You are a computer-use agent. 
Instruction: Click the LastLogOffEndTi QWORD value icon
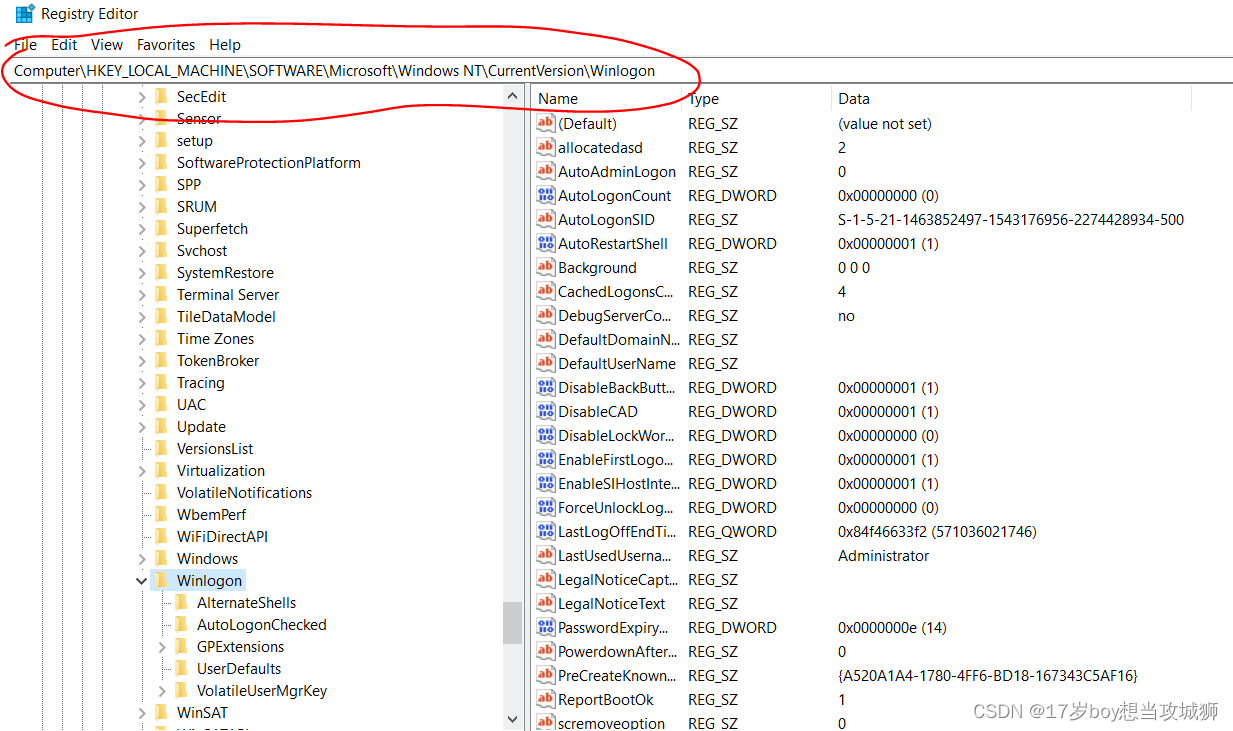545,531
